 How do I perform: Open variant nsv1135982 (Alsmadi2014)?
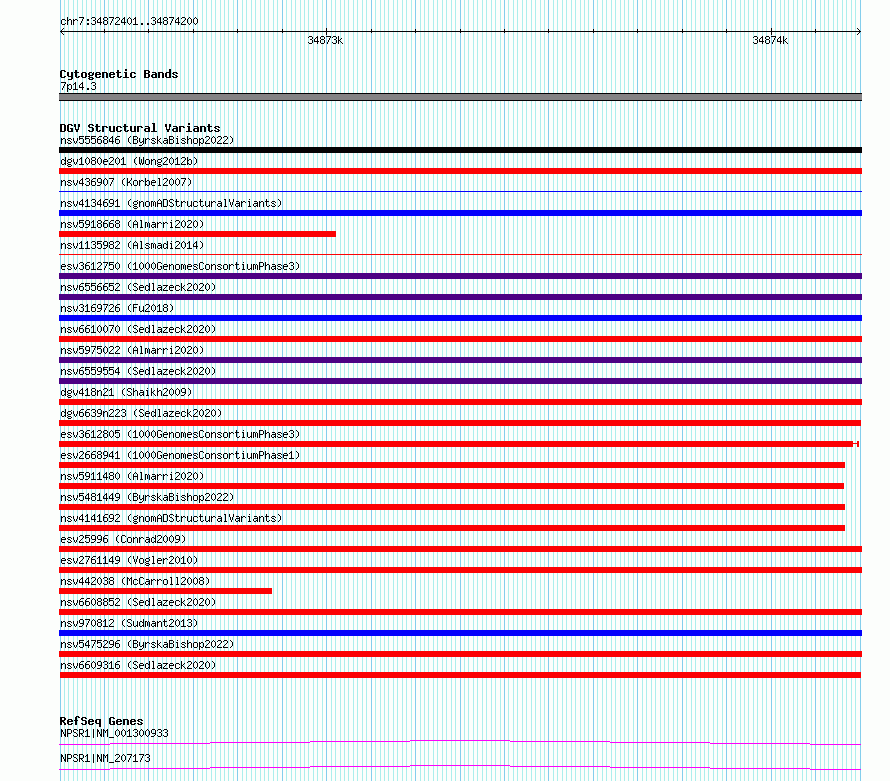click(132, 245)
